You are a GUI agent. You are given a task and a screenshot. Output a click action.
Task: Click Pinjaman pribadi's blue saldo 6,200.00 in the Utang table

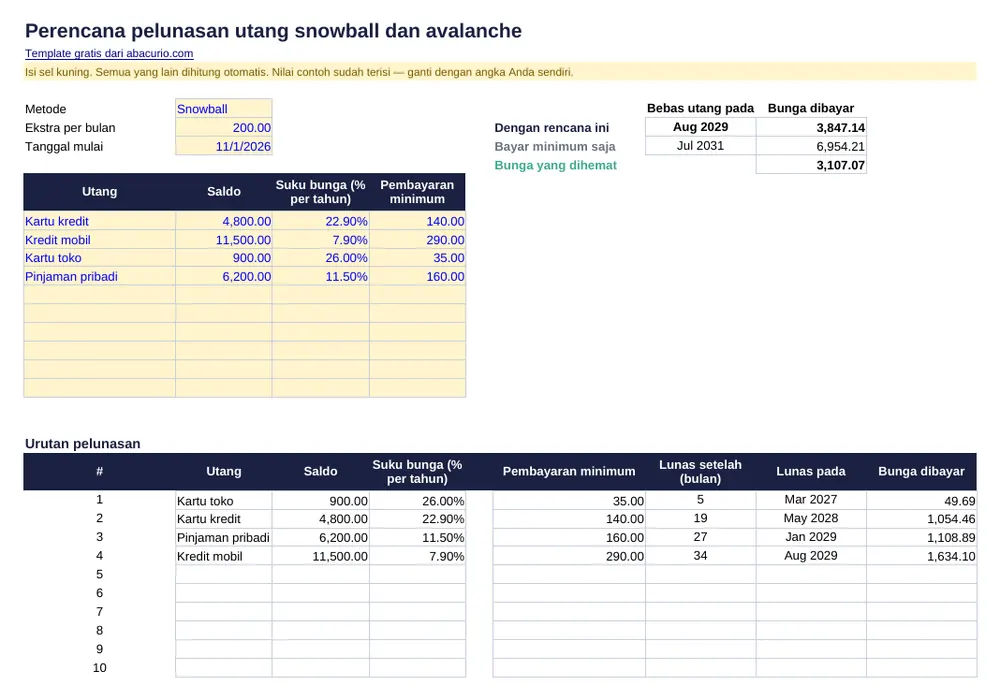click(224, 277)
